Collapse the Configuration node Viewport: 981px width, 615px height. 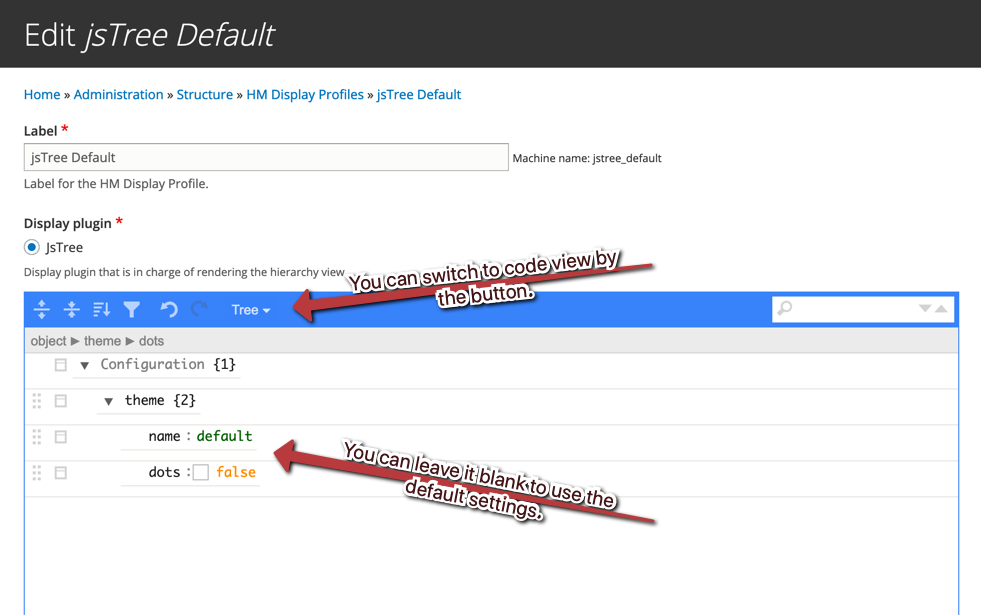click(x=84, y=365)
